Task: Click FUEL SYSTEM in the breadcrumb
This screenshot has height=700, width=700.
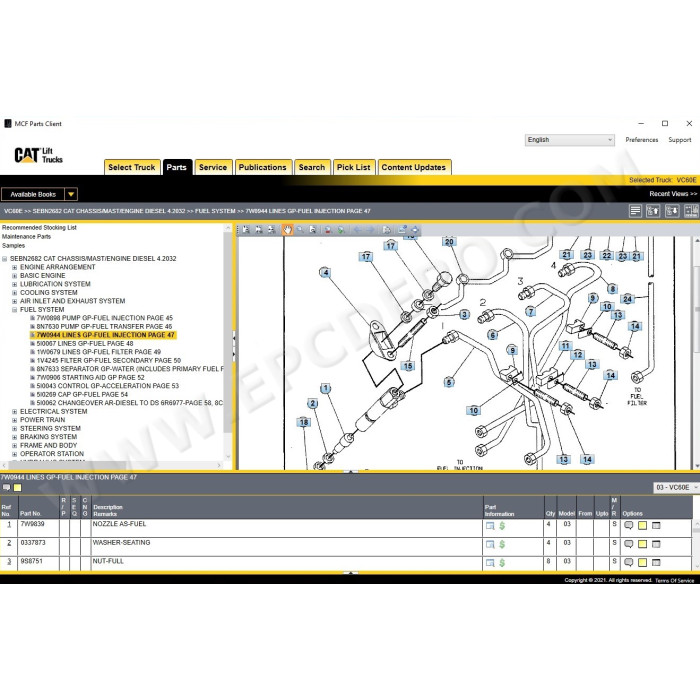Action: pyautogui.click(x=215, y=211)
